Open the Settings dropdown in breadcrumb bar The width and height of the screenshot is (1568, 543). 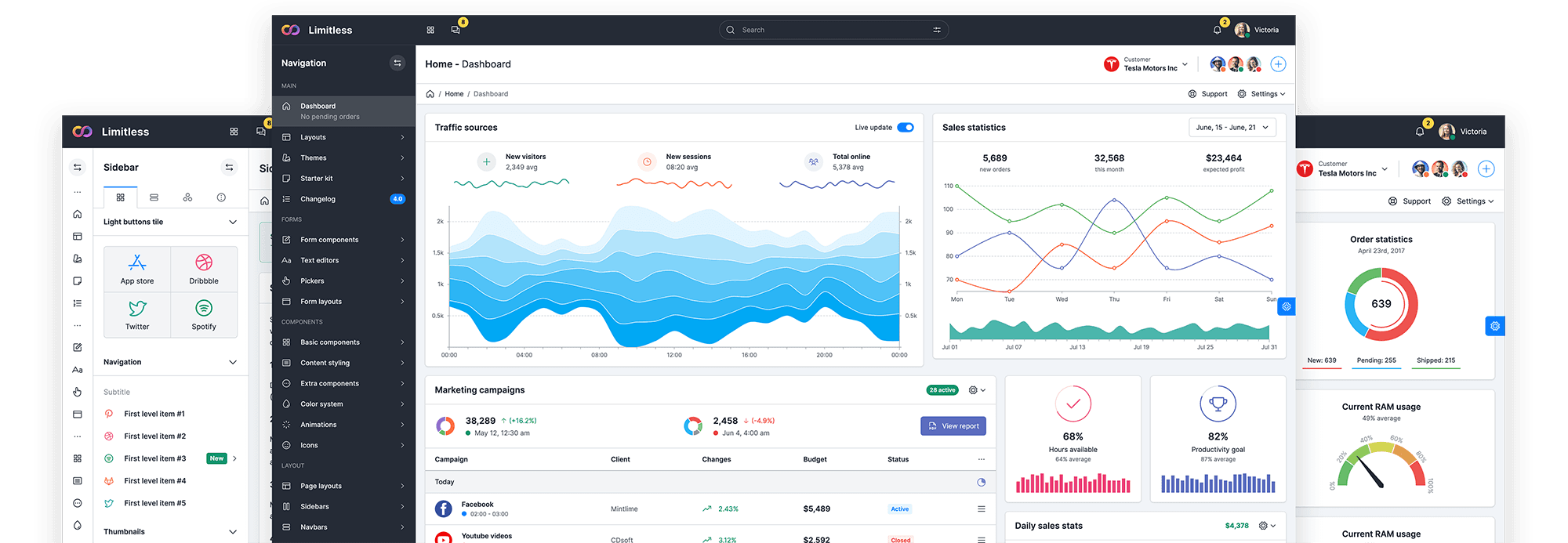pyautogui.click(x=1261, y=94)
